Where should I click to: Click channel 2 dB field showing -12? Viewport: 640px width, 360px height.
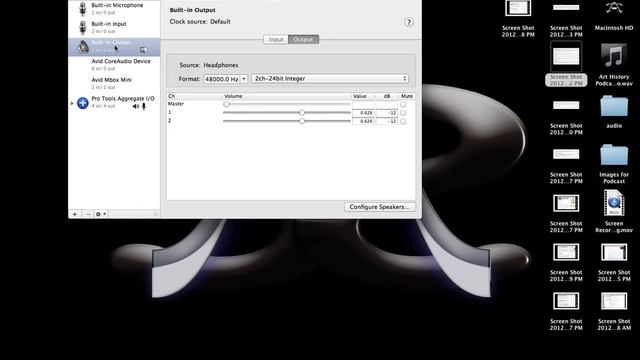387,121
